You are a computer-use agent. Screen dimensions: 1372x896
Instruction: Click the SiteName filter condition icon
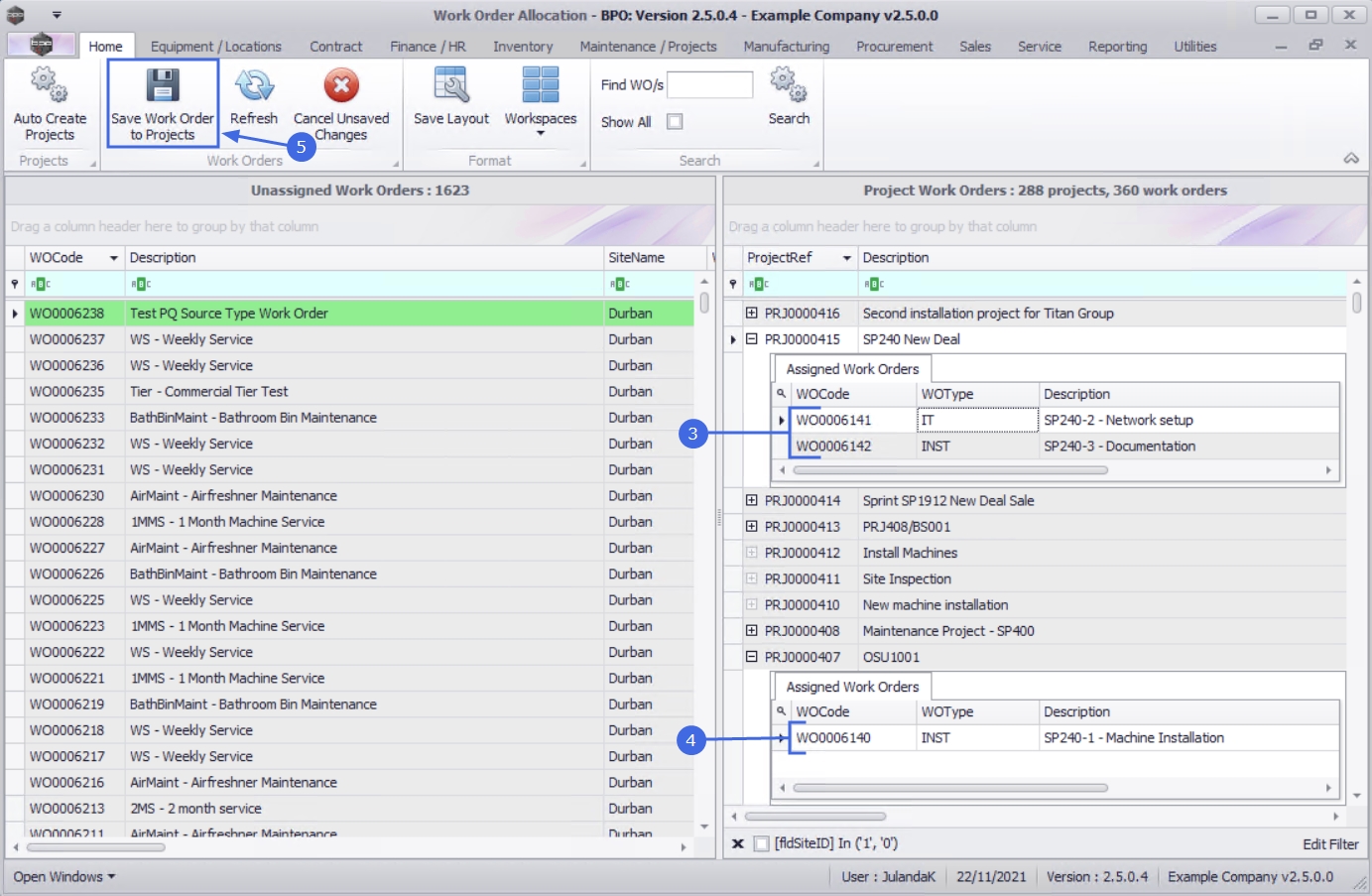point(620,284)
